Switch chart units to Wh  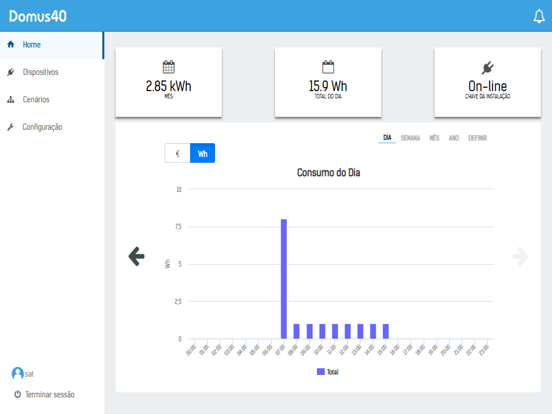pyautogui.click(x=202, y=153)
